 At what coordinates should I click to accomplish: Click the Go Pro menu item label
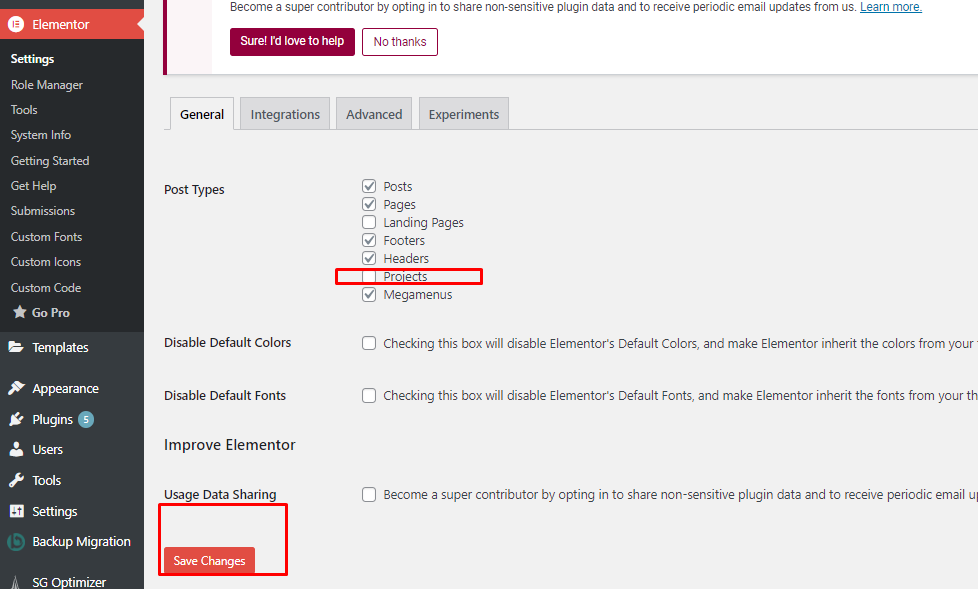(51, 313)
